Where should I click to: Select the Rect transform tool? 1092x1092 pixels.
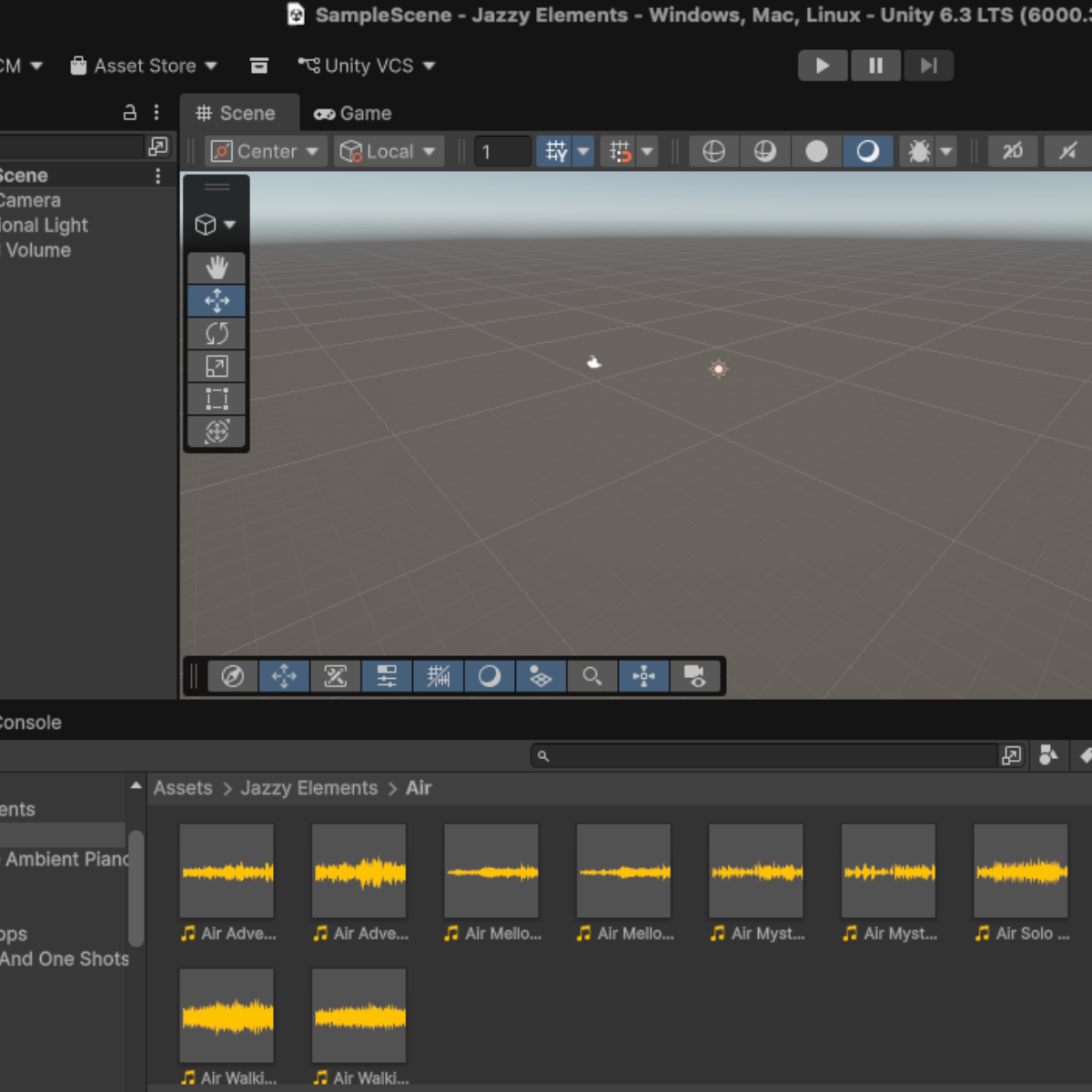(x=217, y=399)
